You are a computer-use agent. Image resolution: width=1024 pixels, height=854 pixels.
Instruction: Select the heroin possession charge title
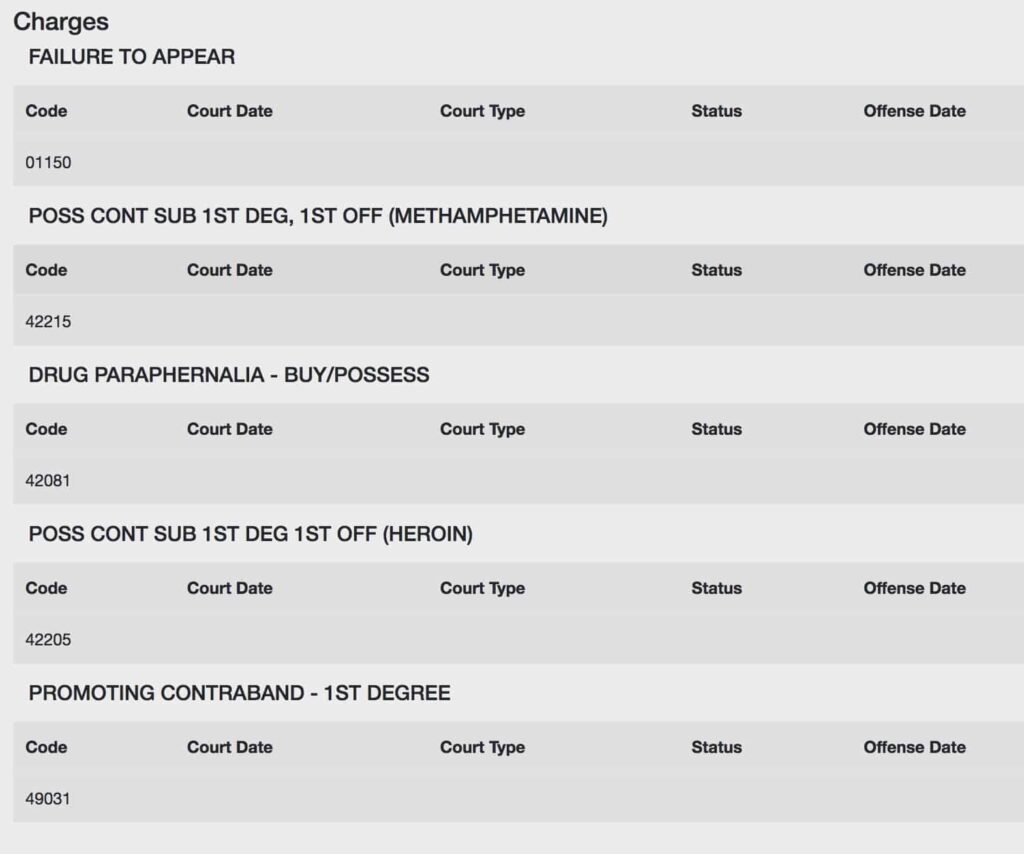(x=250, y=533)
